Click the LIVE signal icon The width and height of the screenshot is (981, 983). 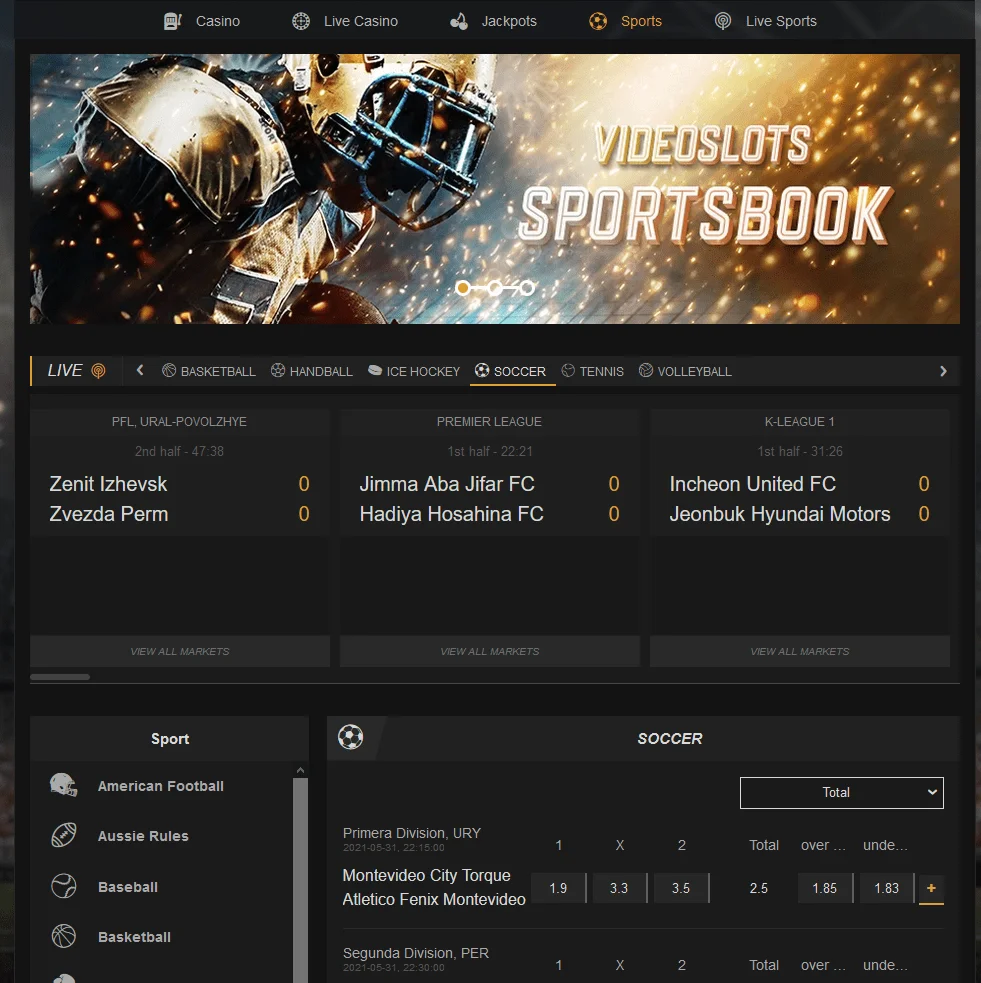tap(98, 371)
